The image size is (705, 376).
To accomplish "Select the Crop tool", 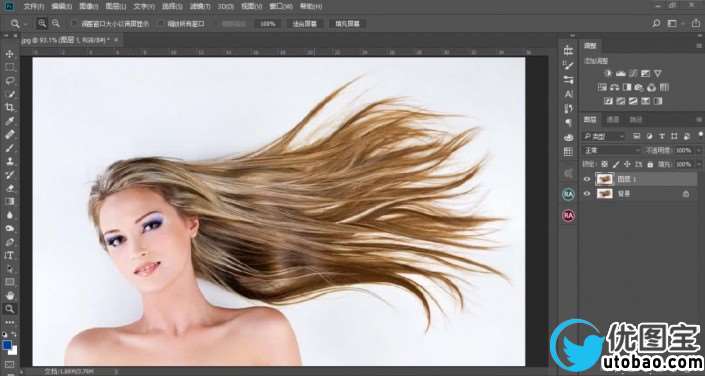I will (x=9, y=107).
